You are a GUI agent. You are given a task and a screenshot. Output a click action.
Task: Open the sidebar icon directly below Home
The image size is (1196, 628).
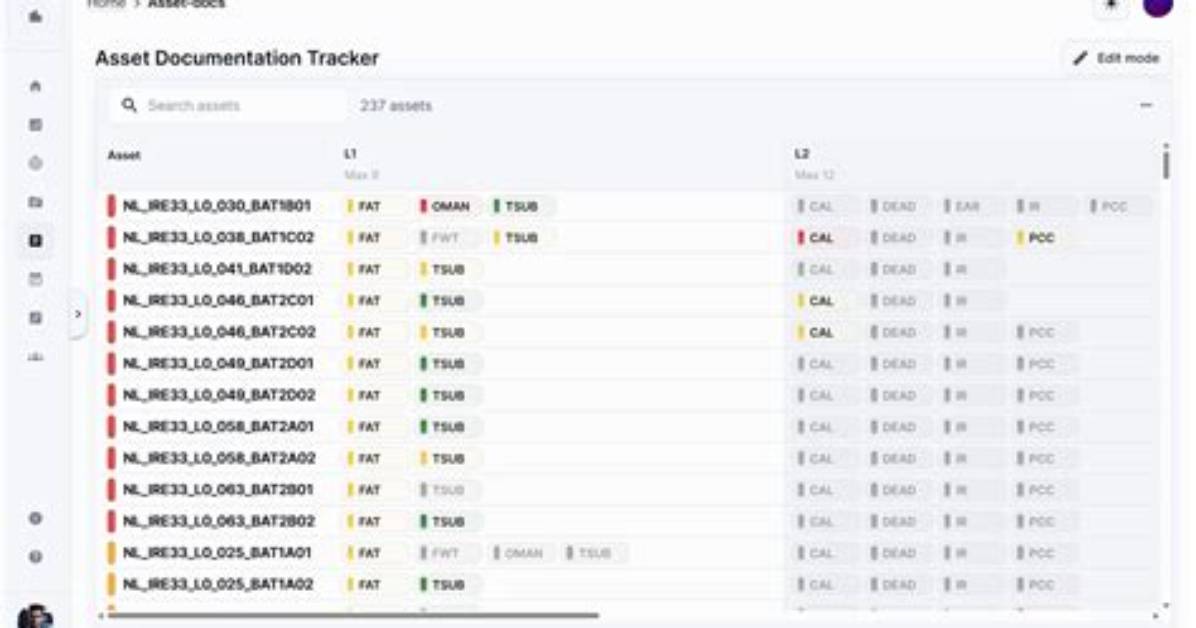click(35, 124)
